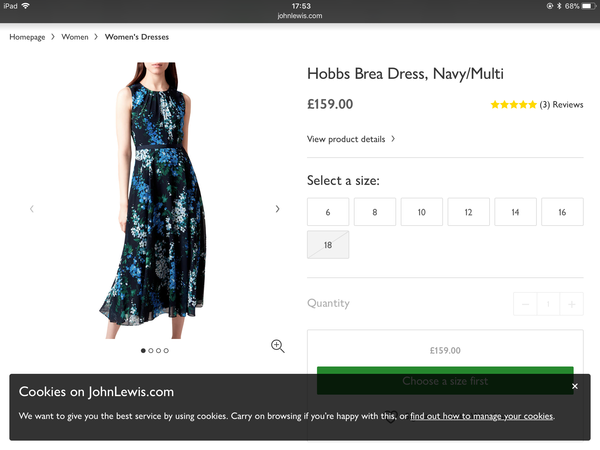This screenshot has width=600, height=450.
Task: Tap the quantity value field
Action: [548, 304]
